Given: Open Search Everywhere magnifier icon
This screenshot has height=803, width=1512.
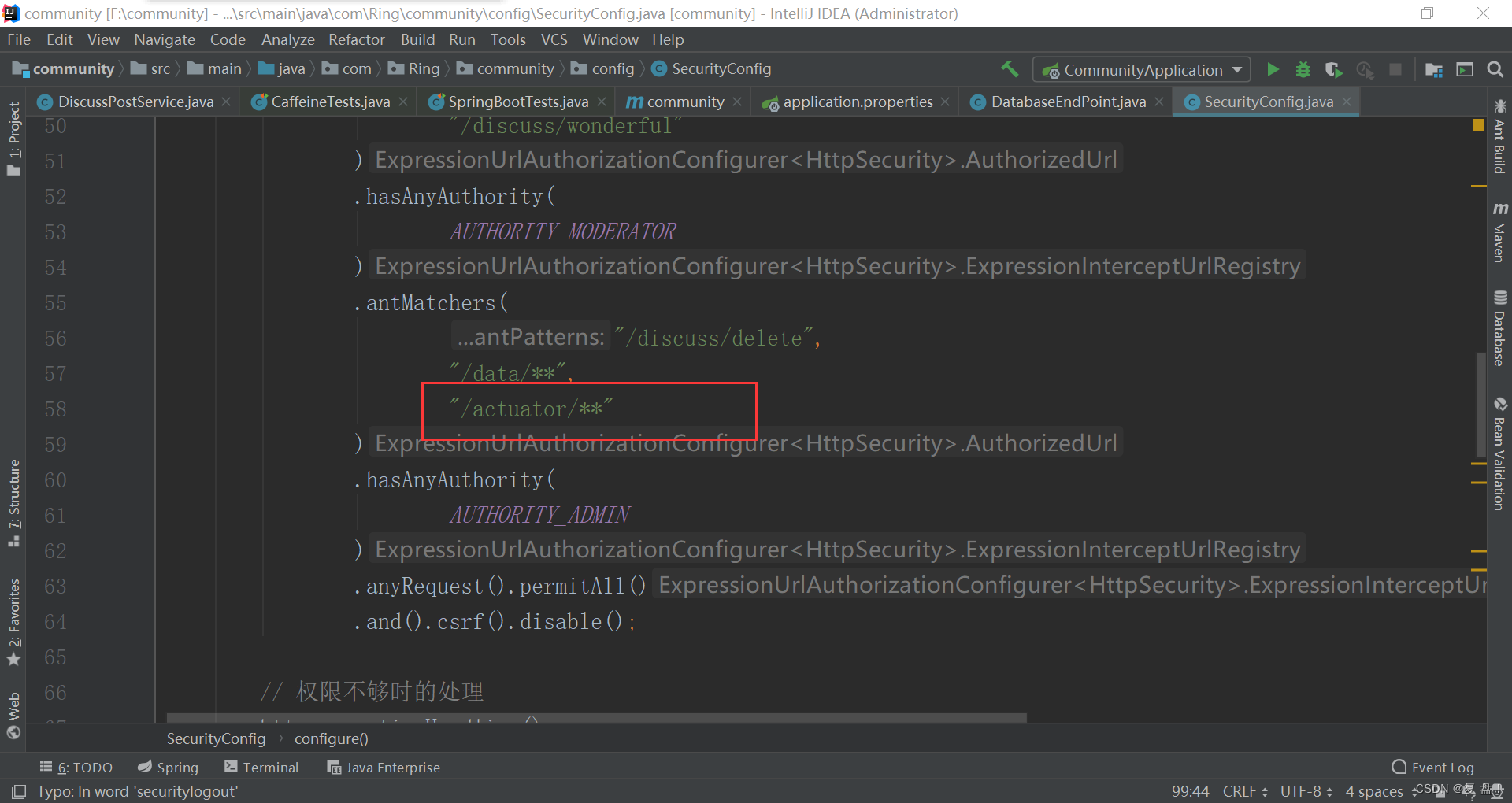Looking at the screenshot, I should coord(1495,69).
